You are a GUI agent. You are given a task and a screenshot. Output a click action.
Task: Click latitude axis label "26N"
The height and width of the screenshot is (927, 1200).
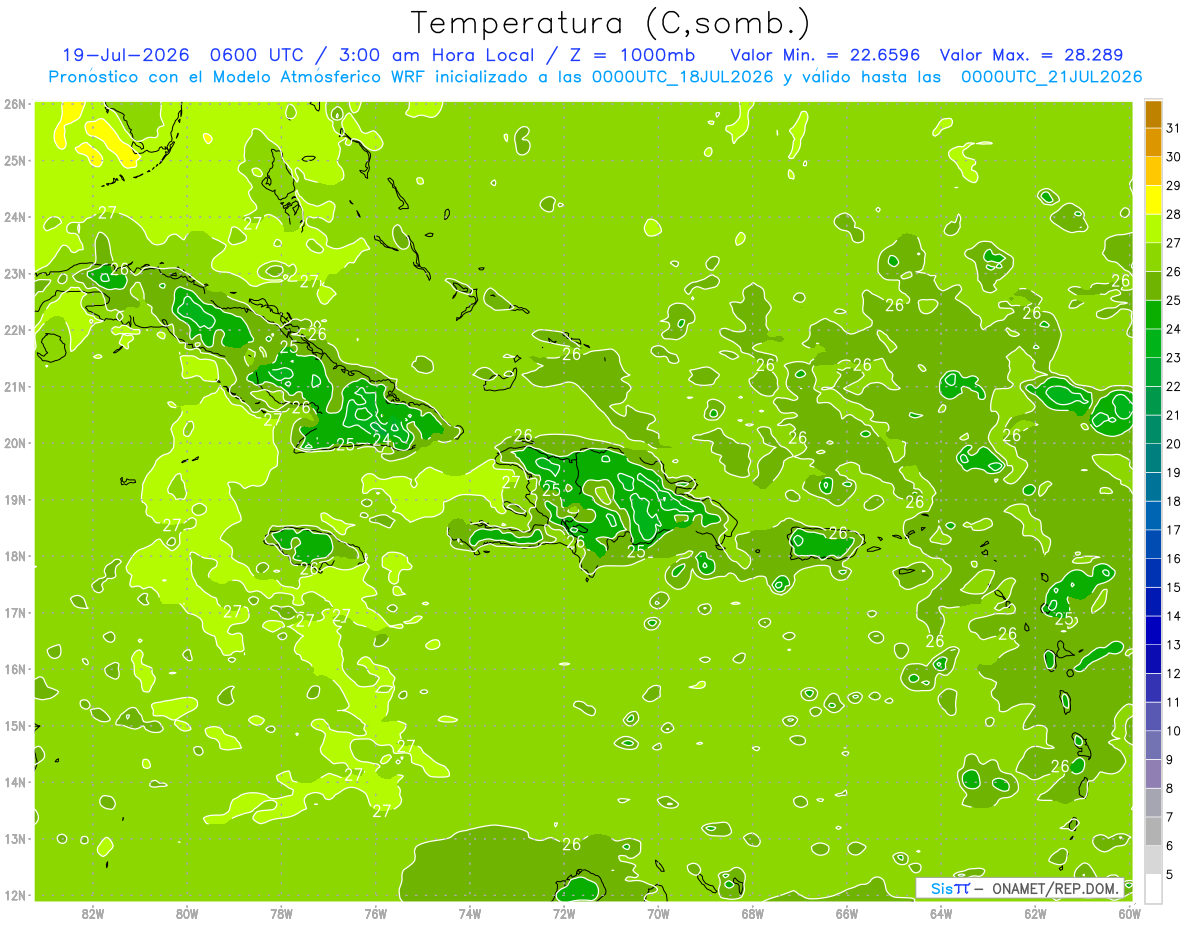point(15,104)
